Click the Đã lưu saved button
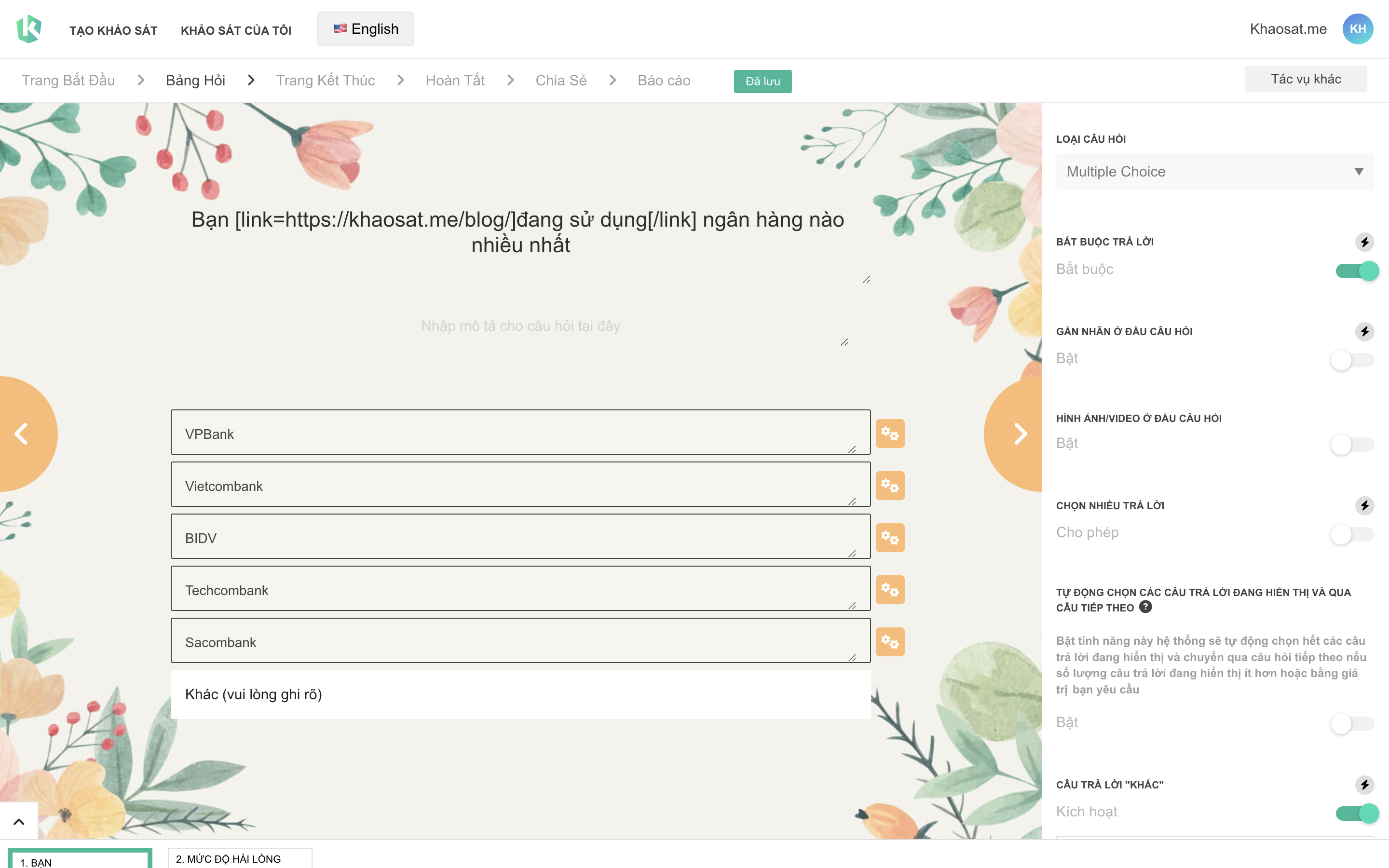Viewport: 1389px width, 868px height. 762,81
